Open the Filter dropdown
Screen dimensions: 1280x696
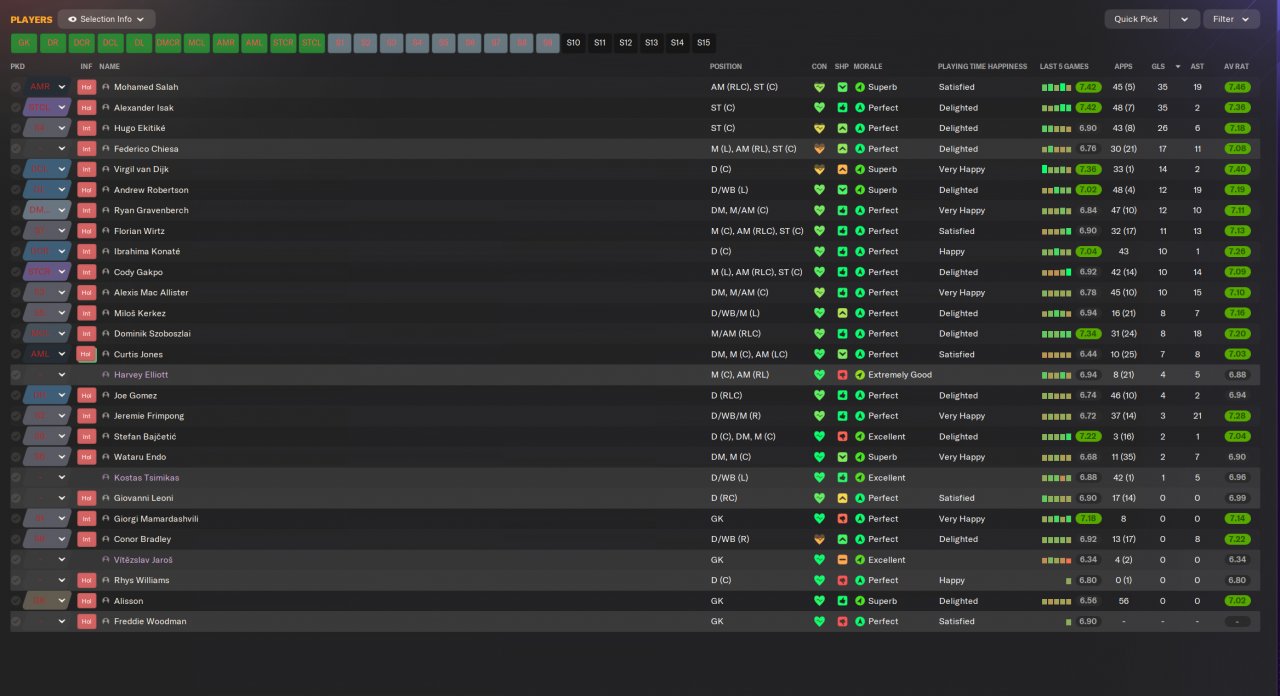(x=1231, y=19)
